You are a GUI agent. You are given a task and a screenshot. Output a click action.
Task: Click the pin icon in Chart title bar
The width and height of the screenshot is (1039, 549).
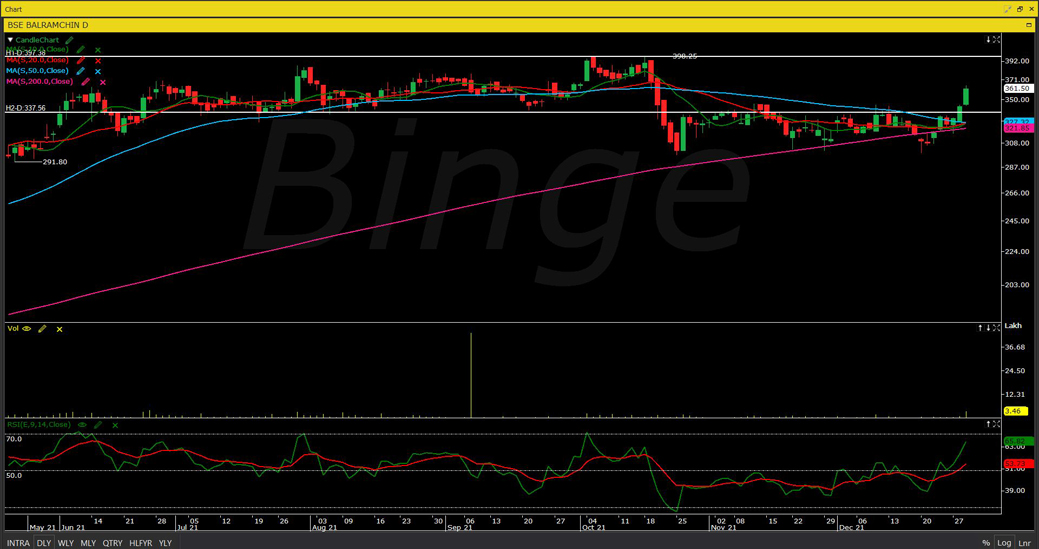[x=1008, y=9]
